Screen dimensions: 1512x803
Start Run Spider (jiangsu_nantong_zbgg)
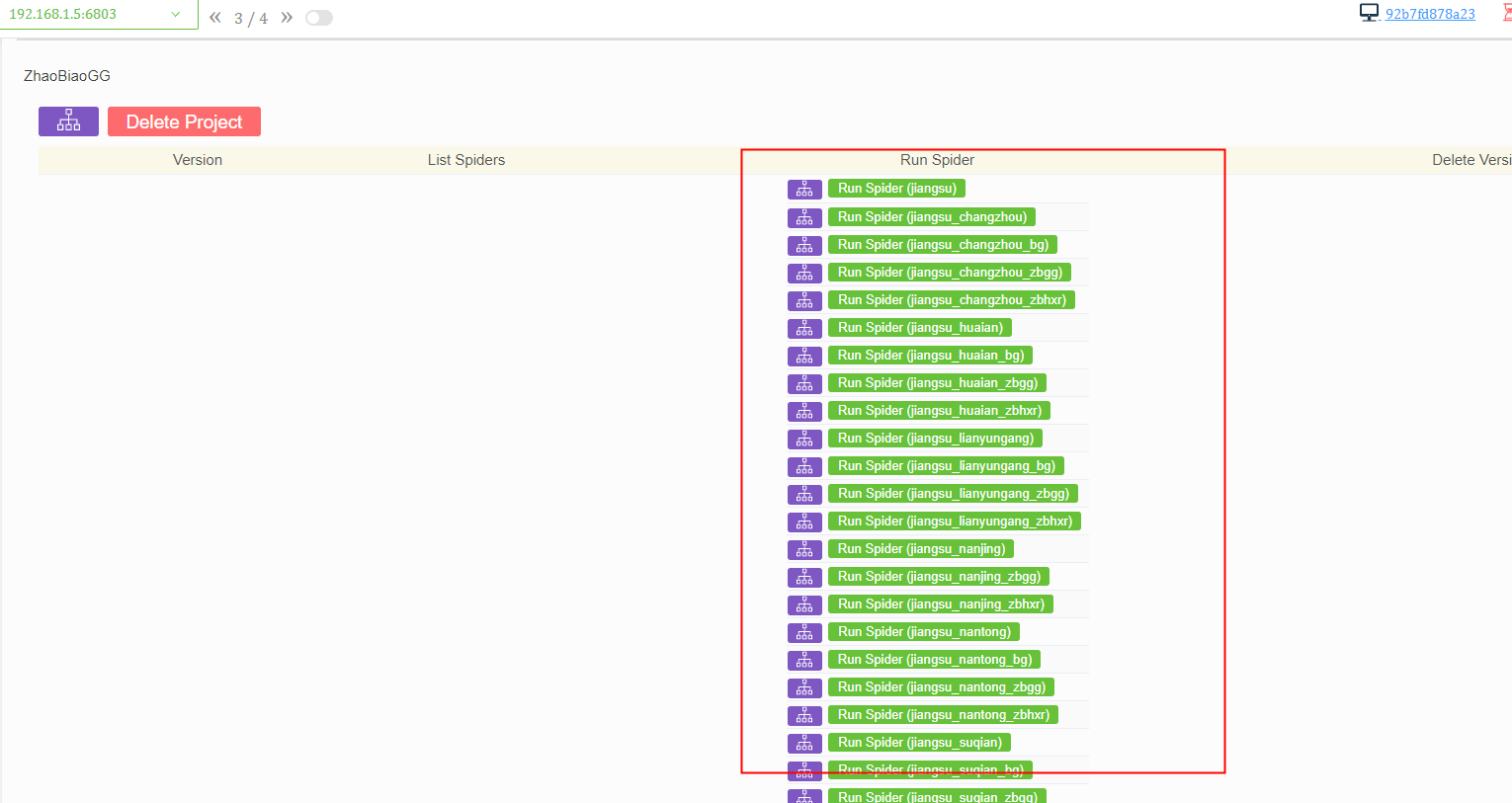click(x=942, y=687)
